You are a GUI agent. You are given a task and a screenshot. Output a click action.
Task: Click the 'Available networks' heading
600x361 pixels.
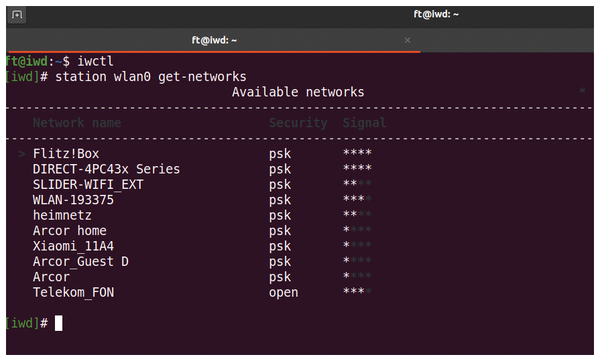[x=298, y=92]
